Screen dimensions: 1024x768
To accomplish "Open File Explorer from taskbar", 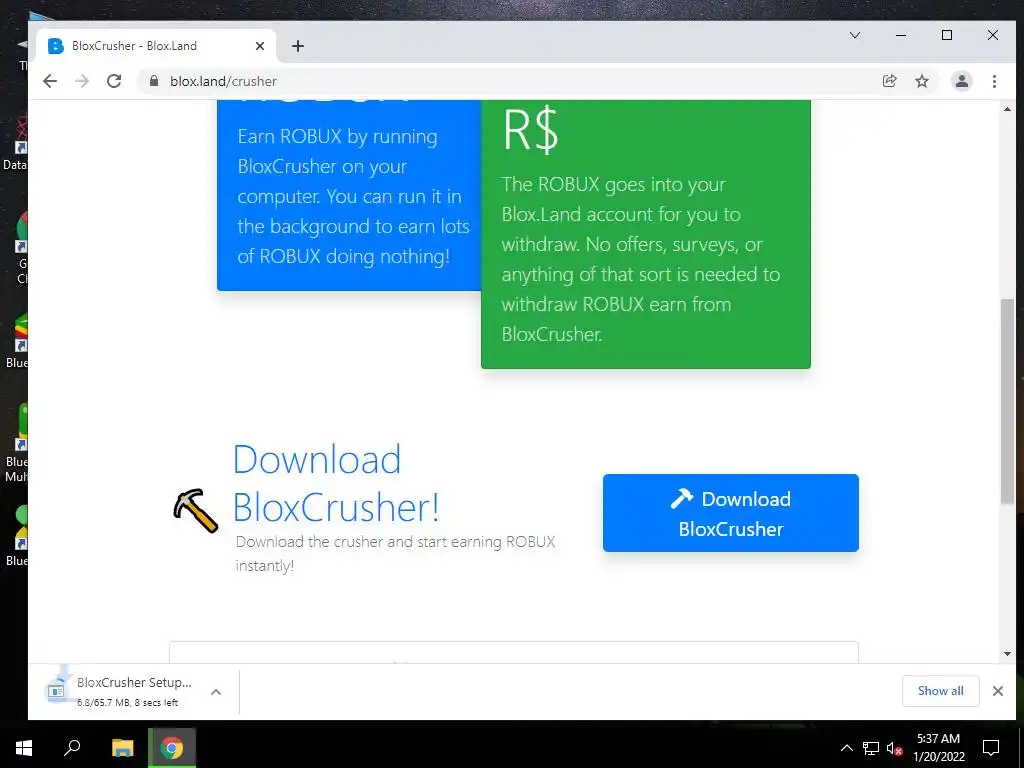I will tap(122, 748).
